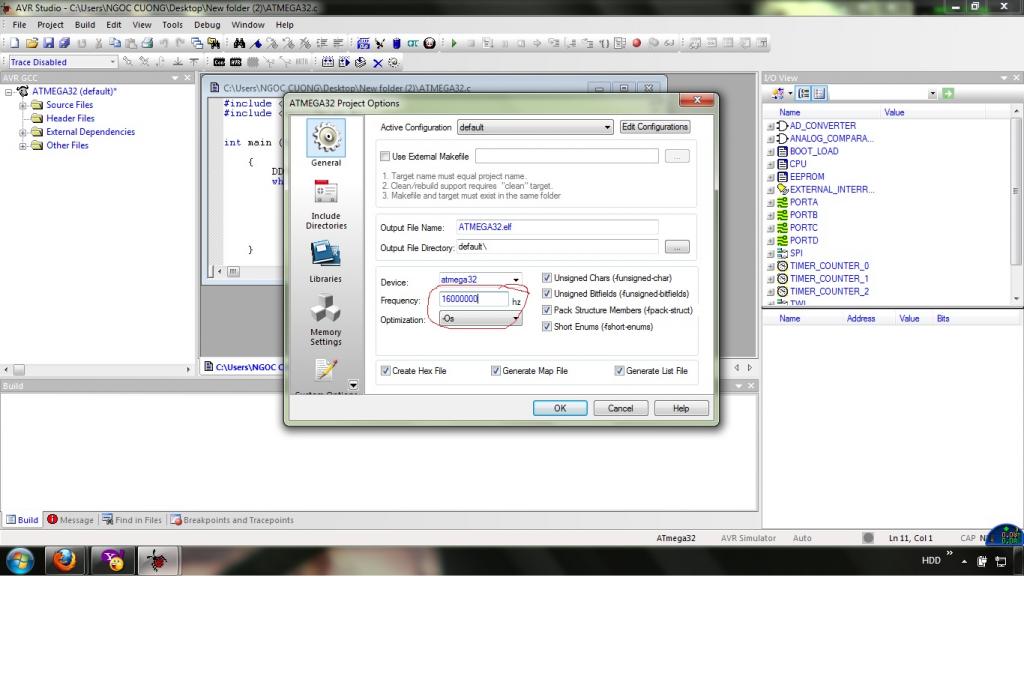
Task: Toggle Generate Map File checkbox
Action: tap(496, 370)
